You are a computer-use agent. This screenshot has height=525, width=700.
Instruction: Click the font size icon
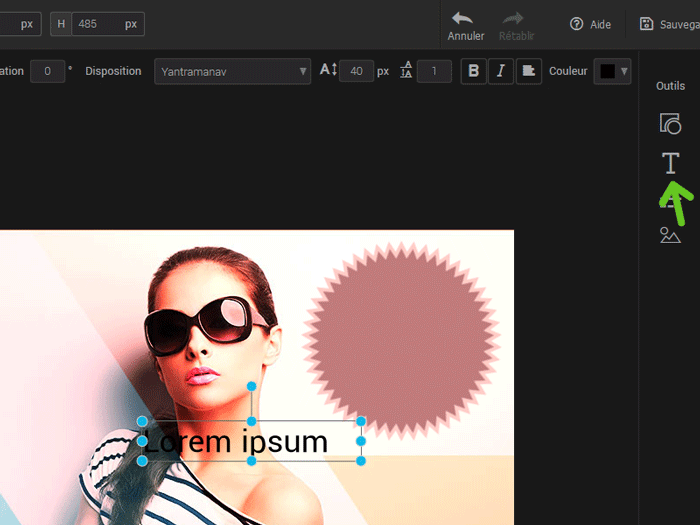point(328,71)
